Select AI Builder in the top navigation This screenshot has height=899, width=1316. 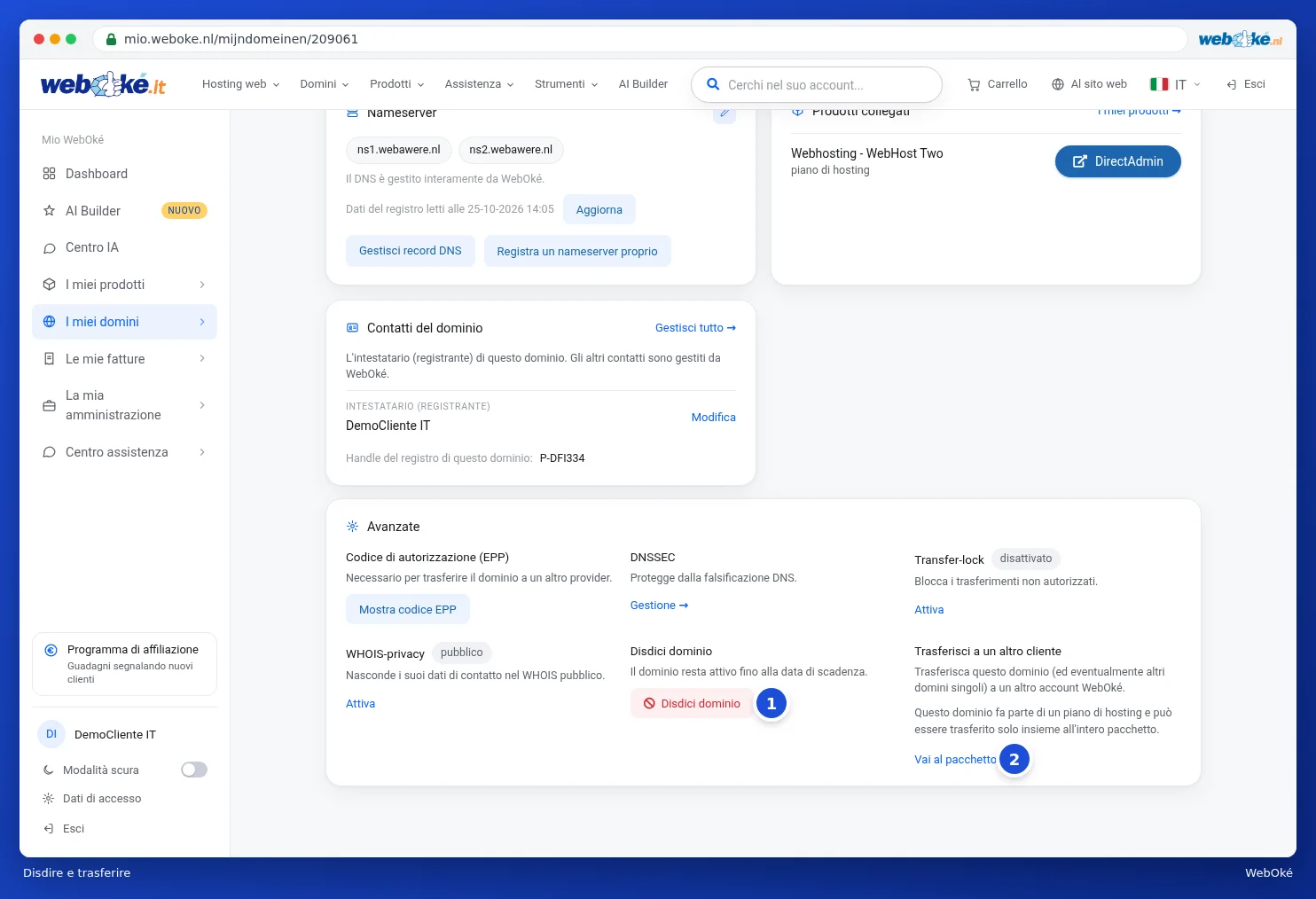[x=643, y=84]
